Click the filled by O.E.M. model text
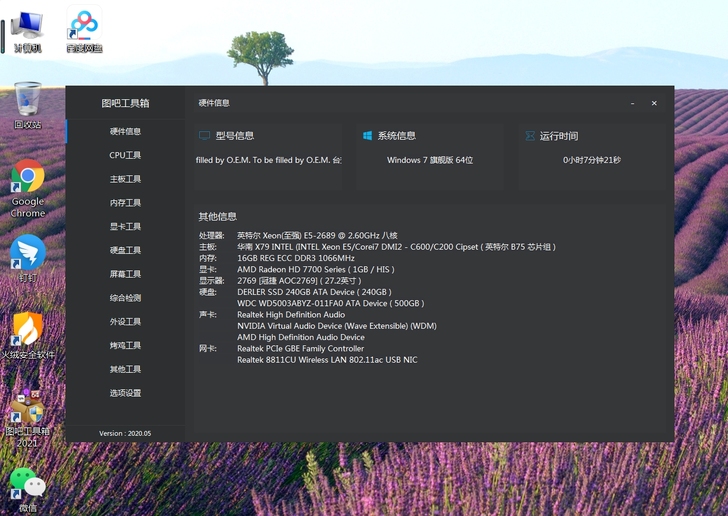The image size is (728, 516). (x=268, y=160)
